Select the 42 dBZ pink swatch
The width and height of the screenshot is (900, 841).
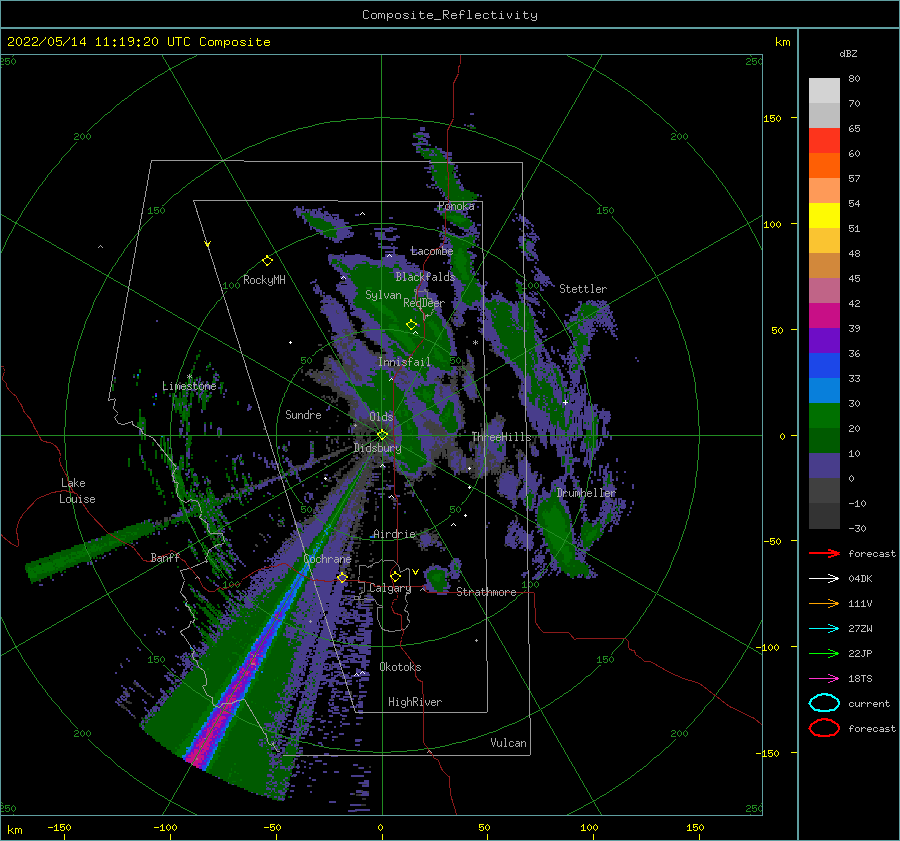point(824,290)
